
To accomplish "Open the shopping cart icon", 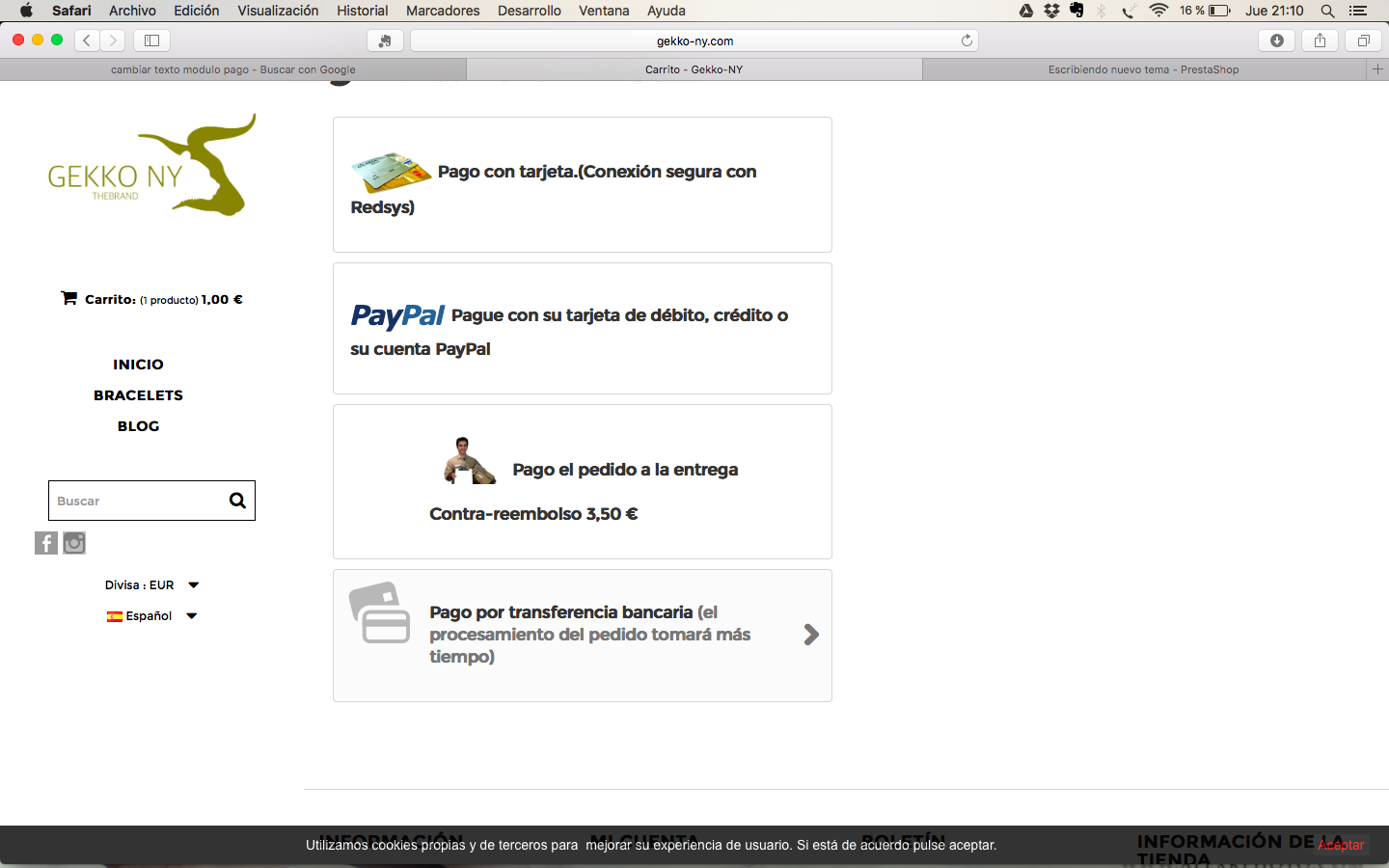I will (x=68, y=298).
